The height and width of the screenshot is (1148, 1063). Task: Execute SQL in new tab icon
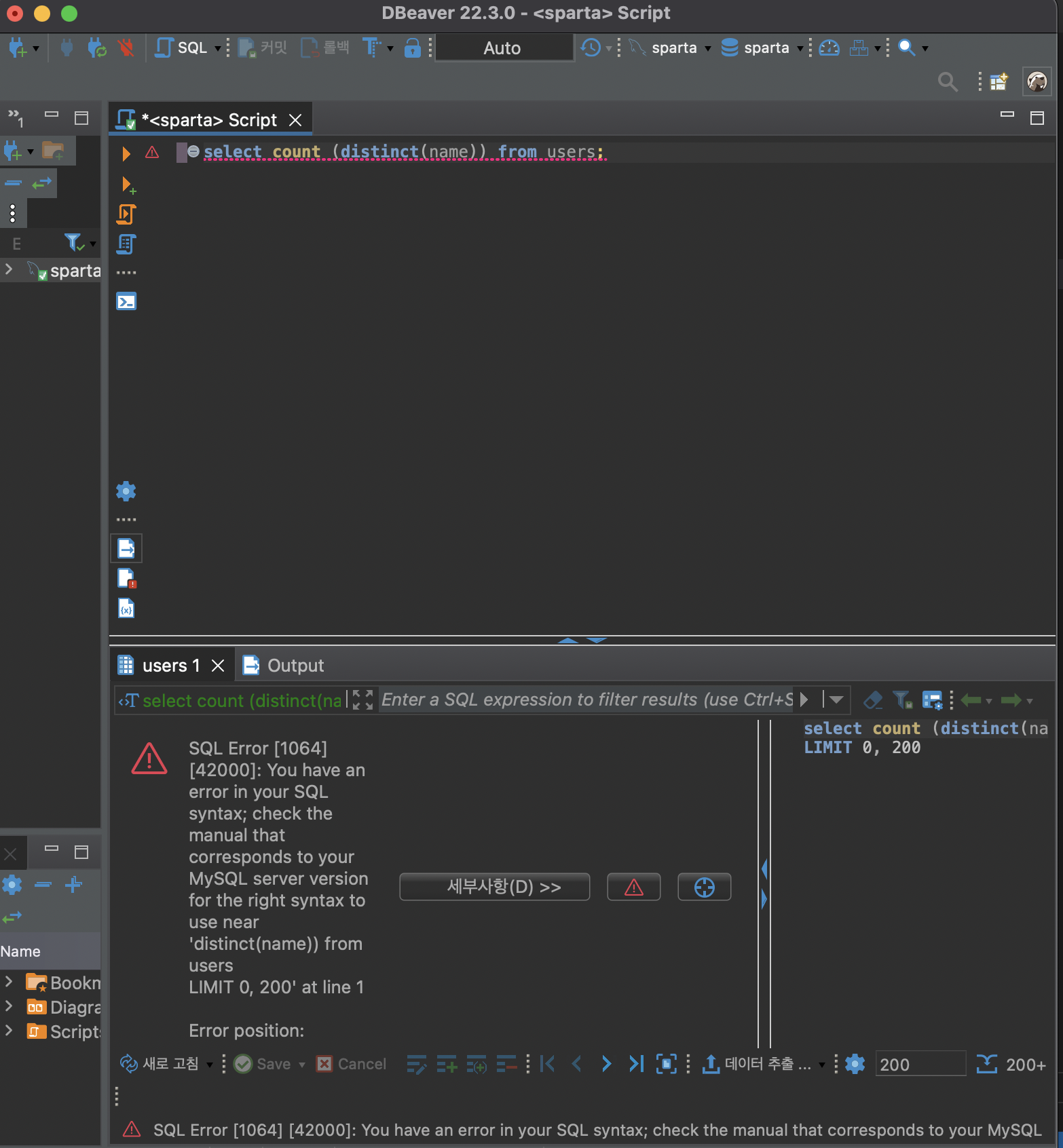(x=128, y=185)
